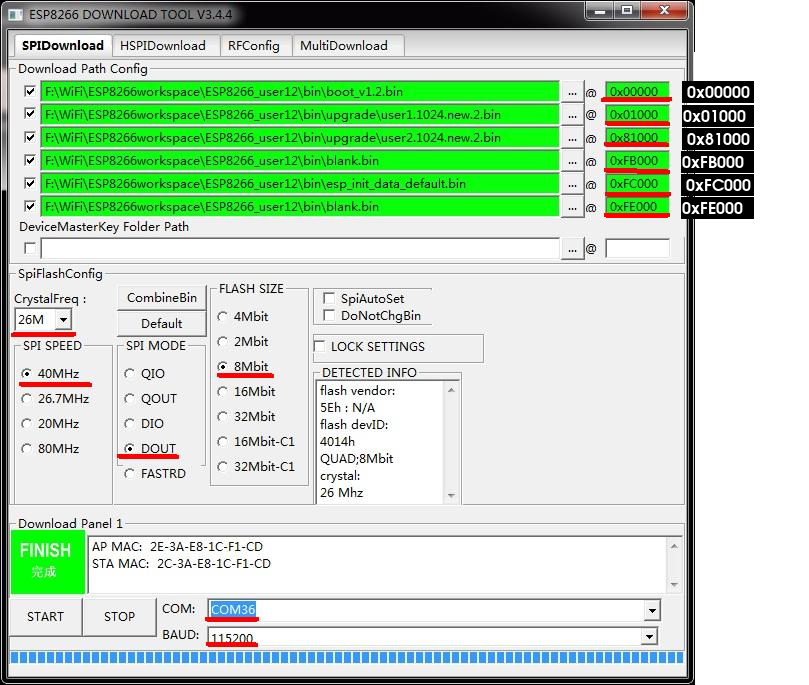
Task: Switch to the HSPIDownload tab
Action: (163, 45)
